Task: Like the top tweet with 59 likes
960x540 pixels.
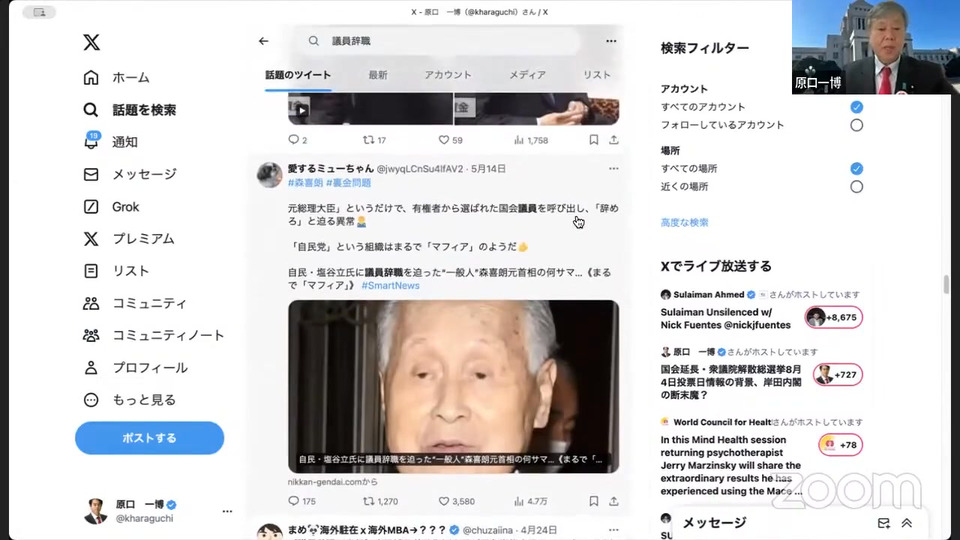Action: coord(451,140)
